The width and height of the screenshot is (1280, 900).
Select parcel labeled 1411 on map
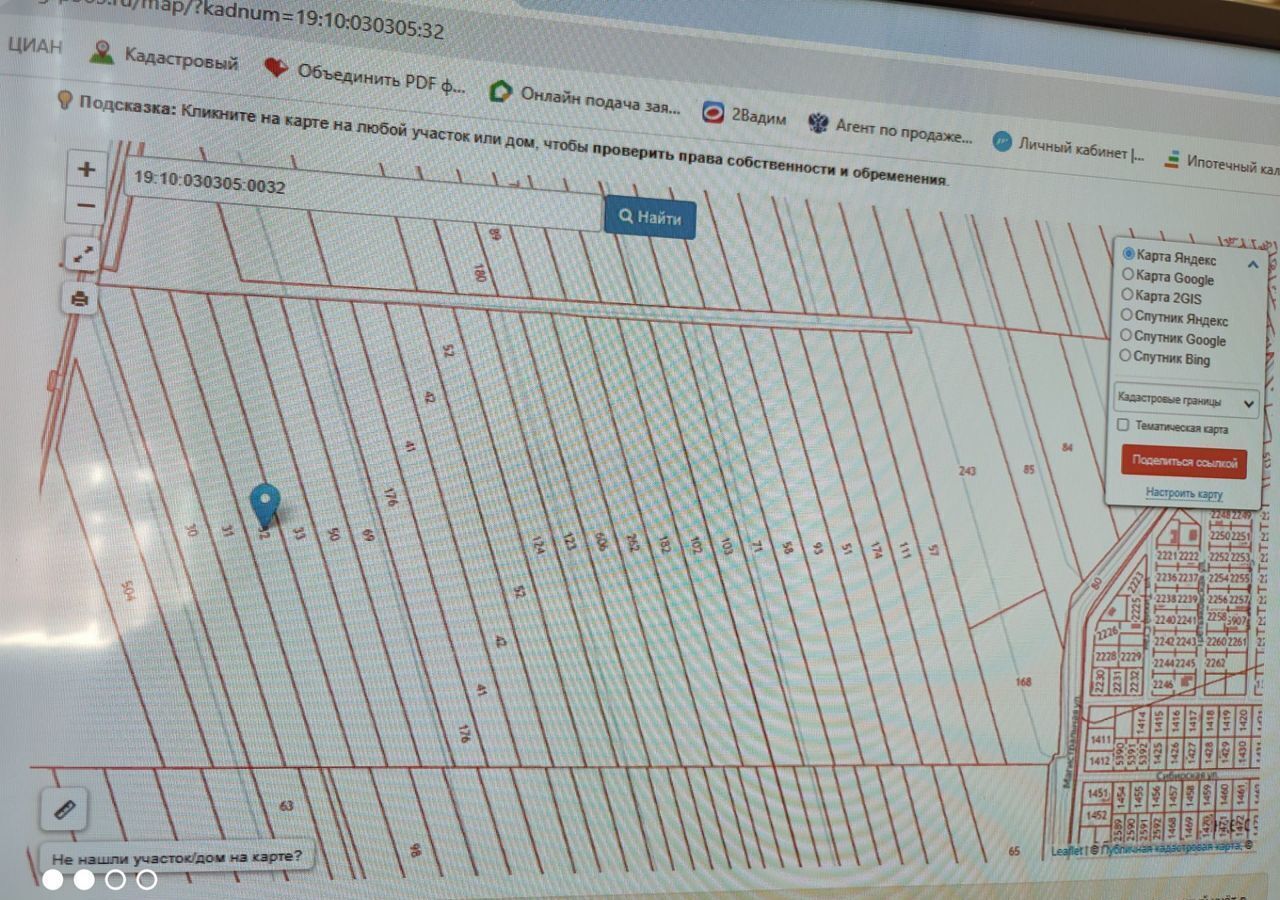click(1101, 739)
